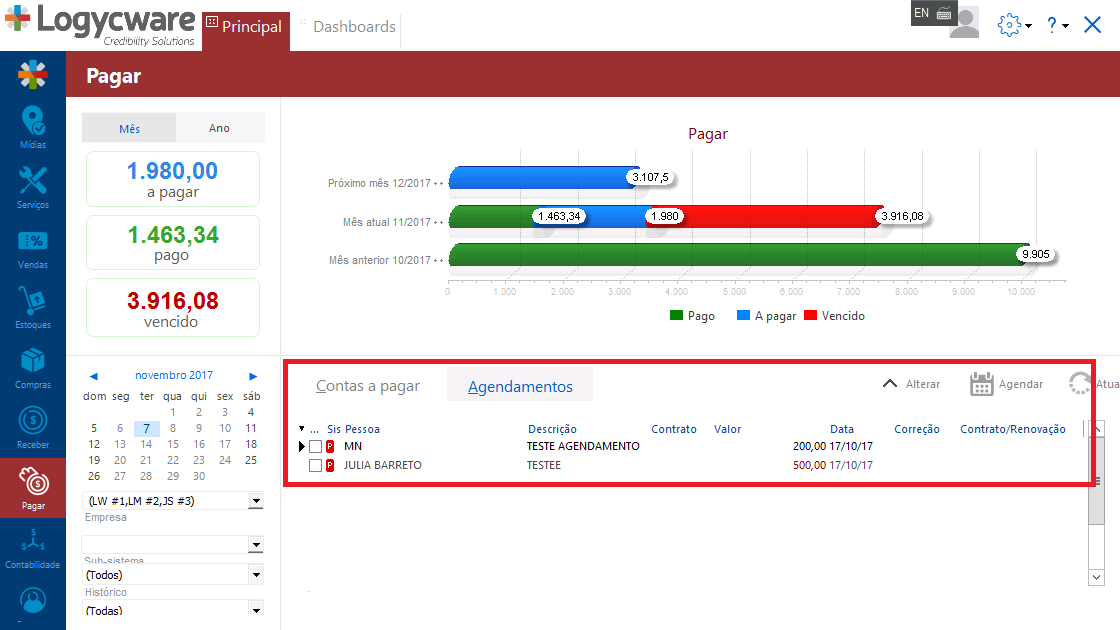Open the Contabilidade sidebar module
Screen dimensions: 1120x630
point(33,547)
